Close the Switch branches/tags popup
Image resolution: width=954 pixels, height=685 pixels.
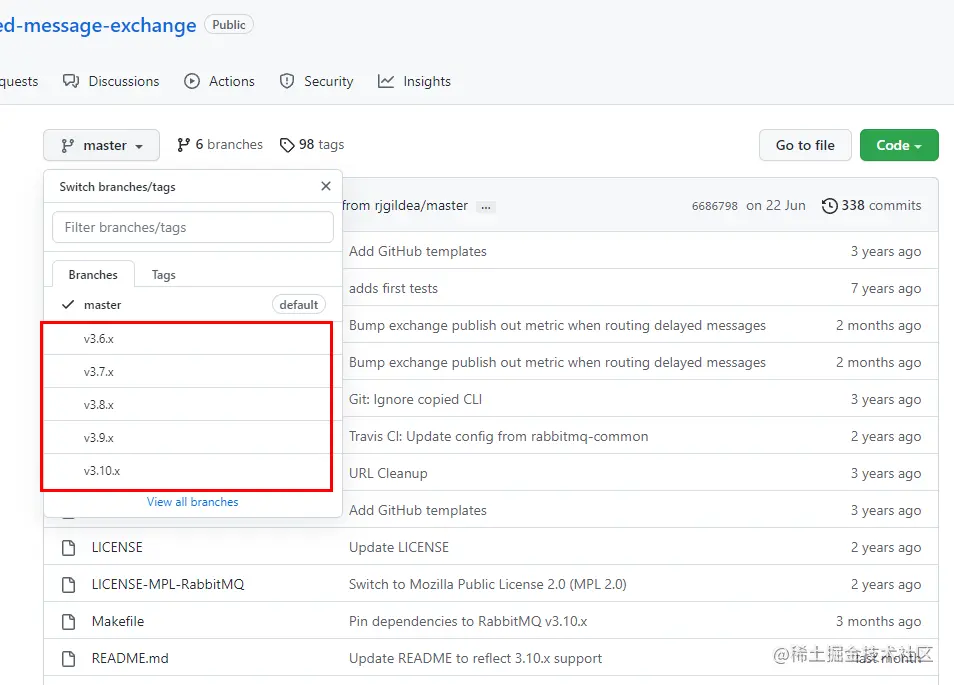tap(326, 186)
